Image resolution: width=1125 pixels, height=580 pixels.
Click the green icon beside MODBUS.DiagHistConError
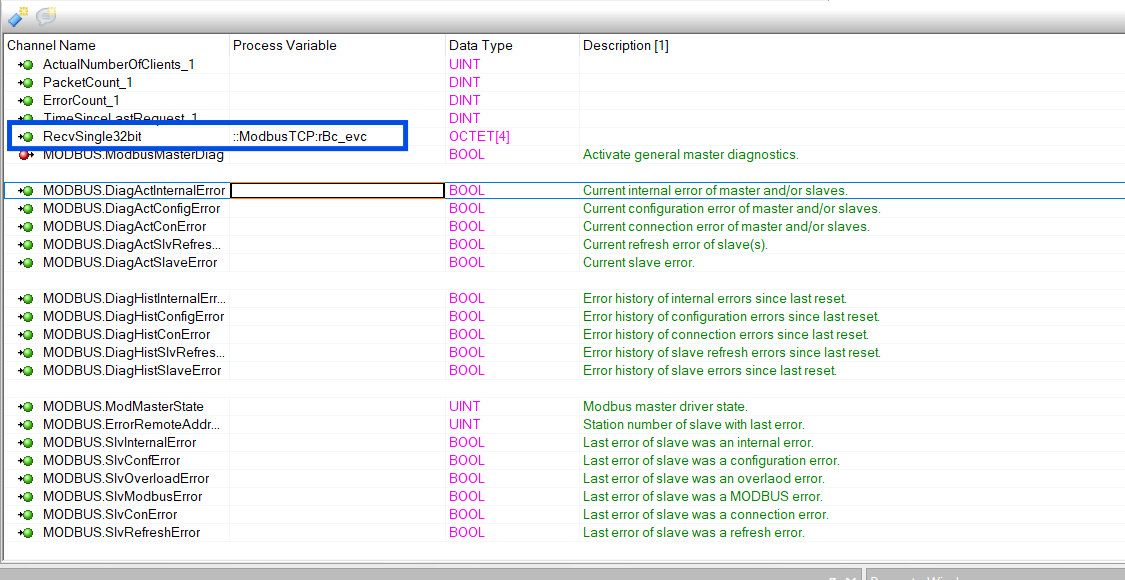pyautogui.click(x=26, y=335)
